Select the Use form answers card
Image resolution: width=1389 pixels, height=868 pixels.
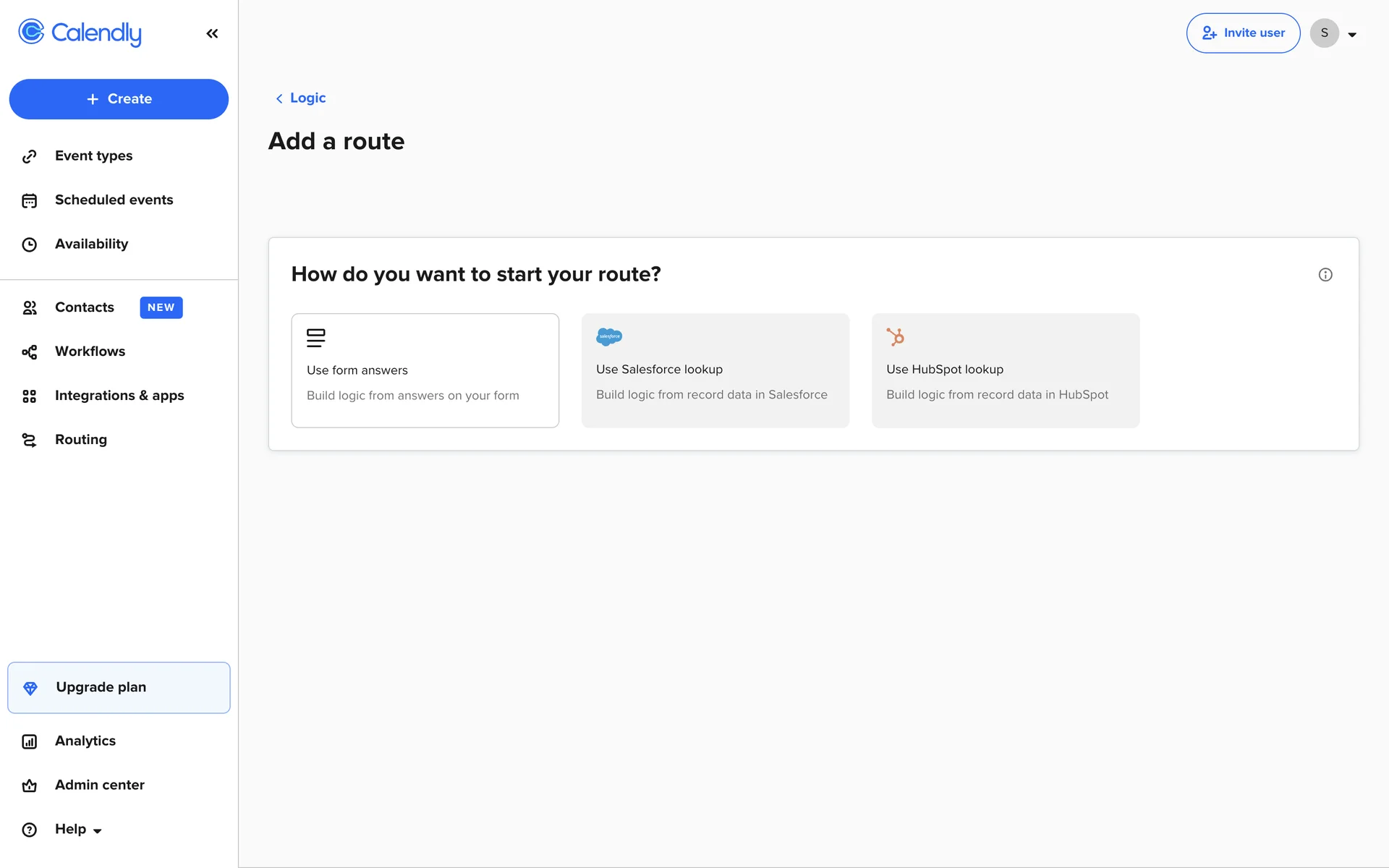pos(425,370)
